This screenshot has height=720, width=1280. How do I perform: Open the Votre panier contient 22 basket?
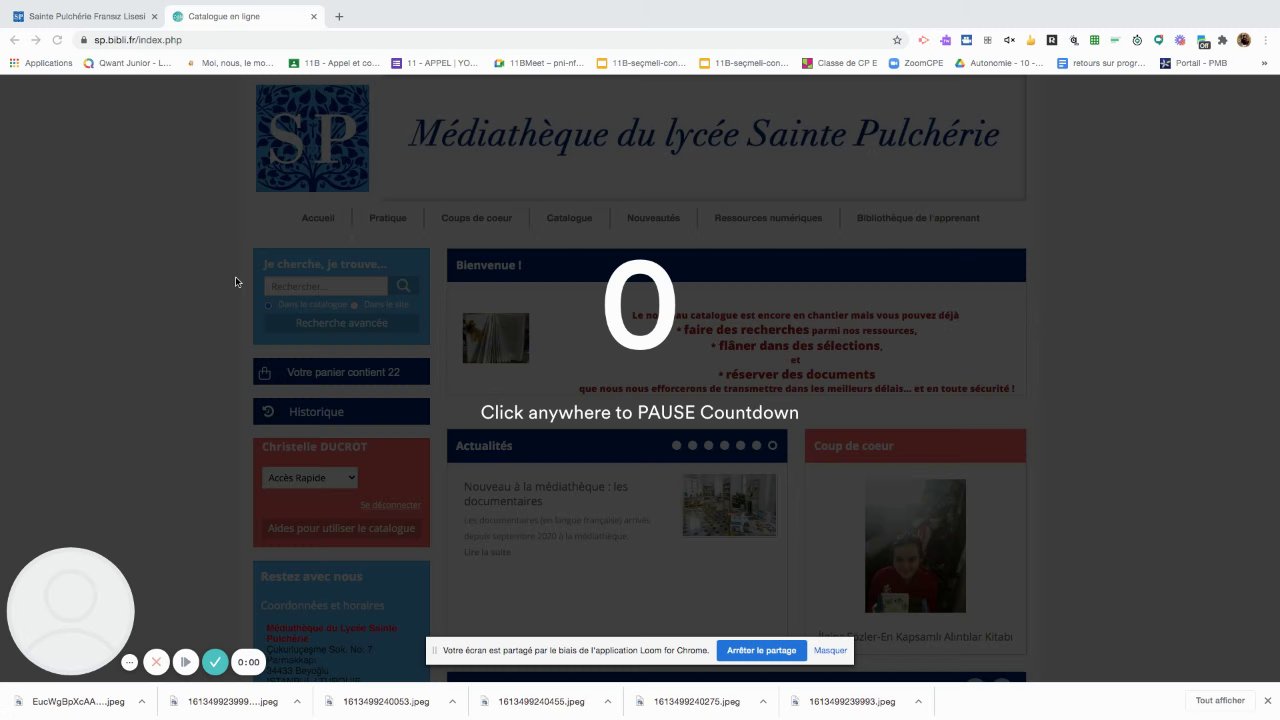coord(341,372)
